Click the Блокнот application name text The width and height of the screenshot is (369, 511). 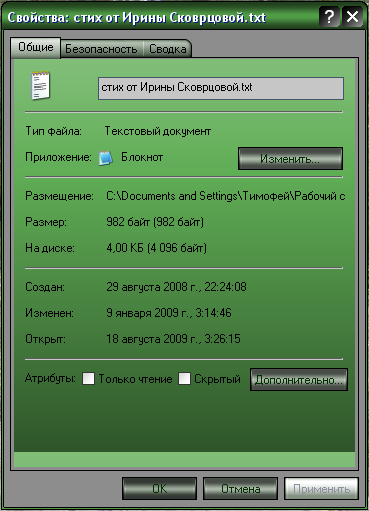142,157
